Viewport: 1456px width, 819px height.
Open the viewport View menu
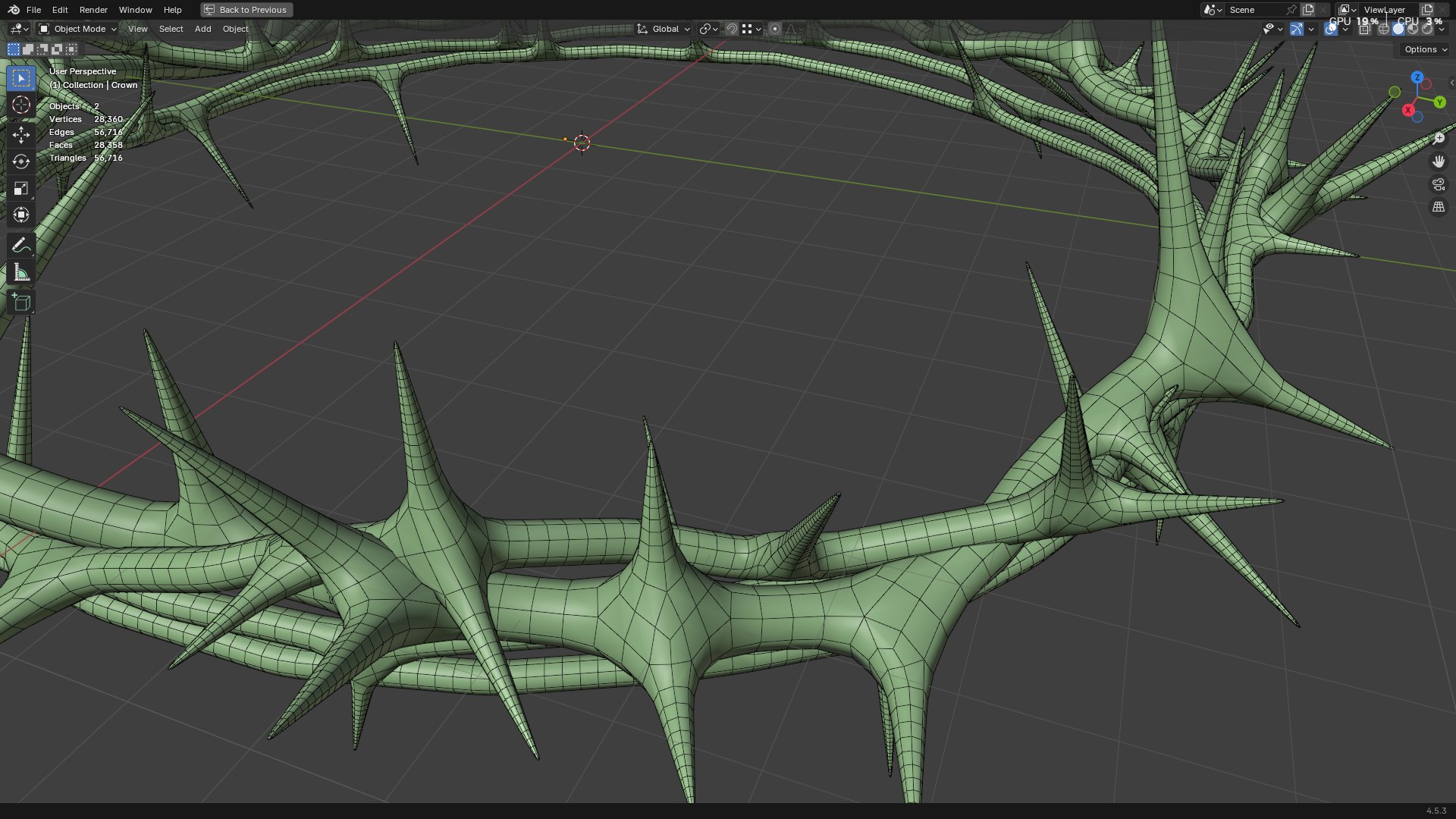138,29
